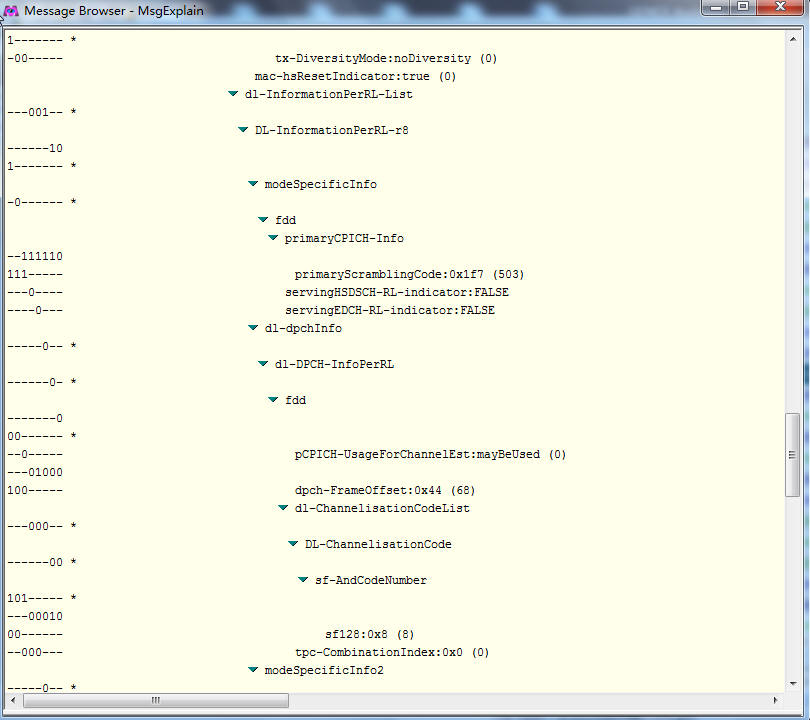Click the bit pattern 101----- *
810x720 pixels.
point(42,598)
